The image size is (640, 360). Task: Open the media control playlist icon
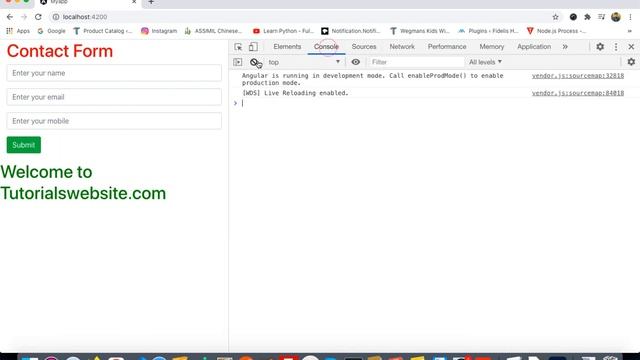click(x=602, y=17)
